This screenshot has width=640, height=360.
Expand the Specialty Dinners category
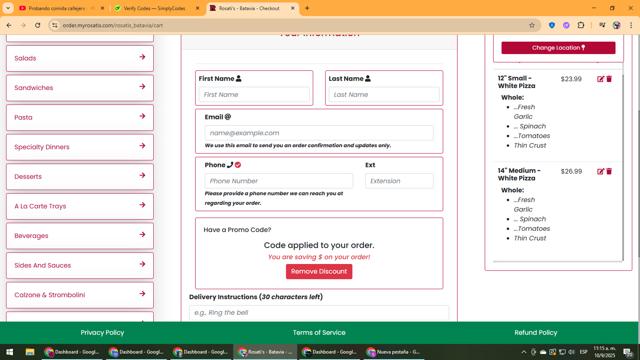pyautogui.click(x=80, y=147)
